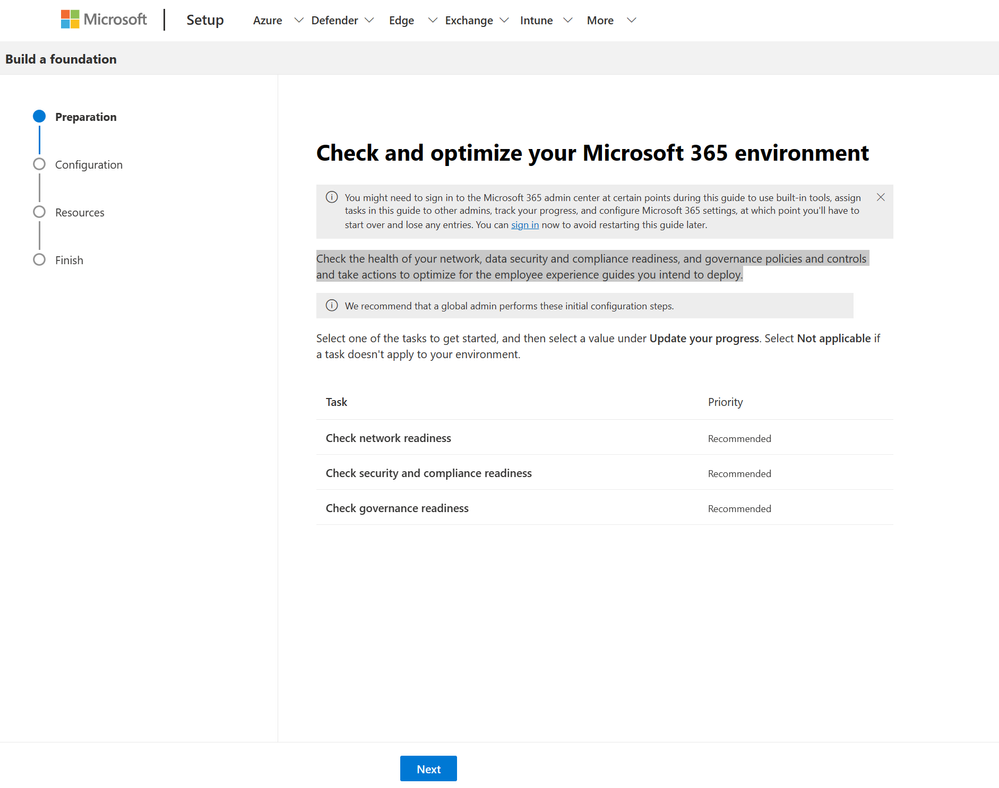This screenshot has height=788, width=999.
Task: Click Recommended in security and compliance row
Action: 739,473
